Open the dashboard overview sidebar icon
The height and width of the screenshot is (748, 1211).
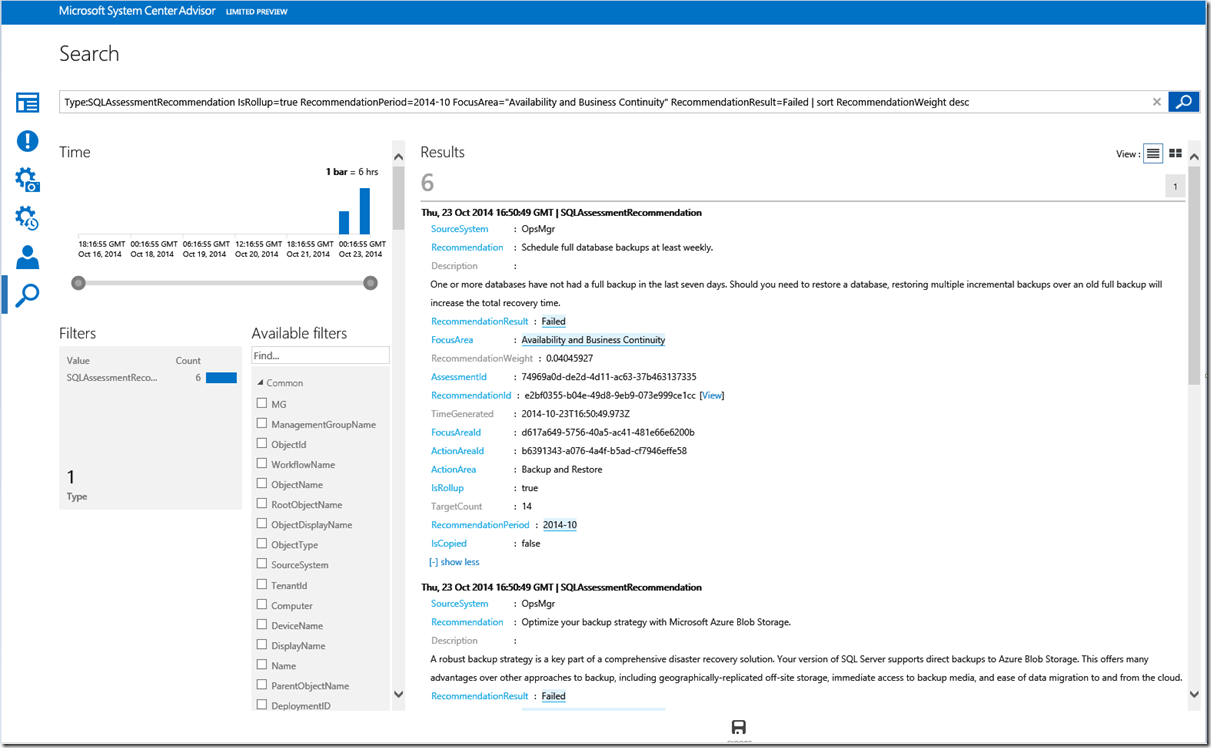tap(27, 103)
